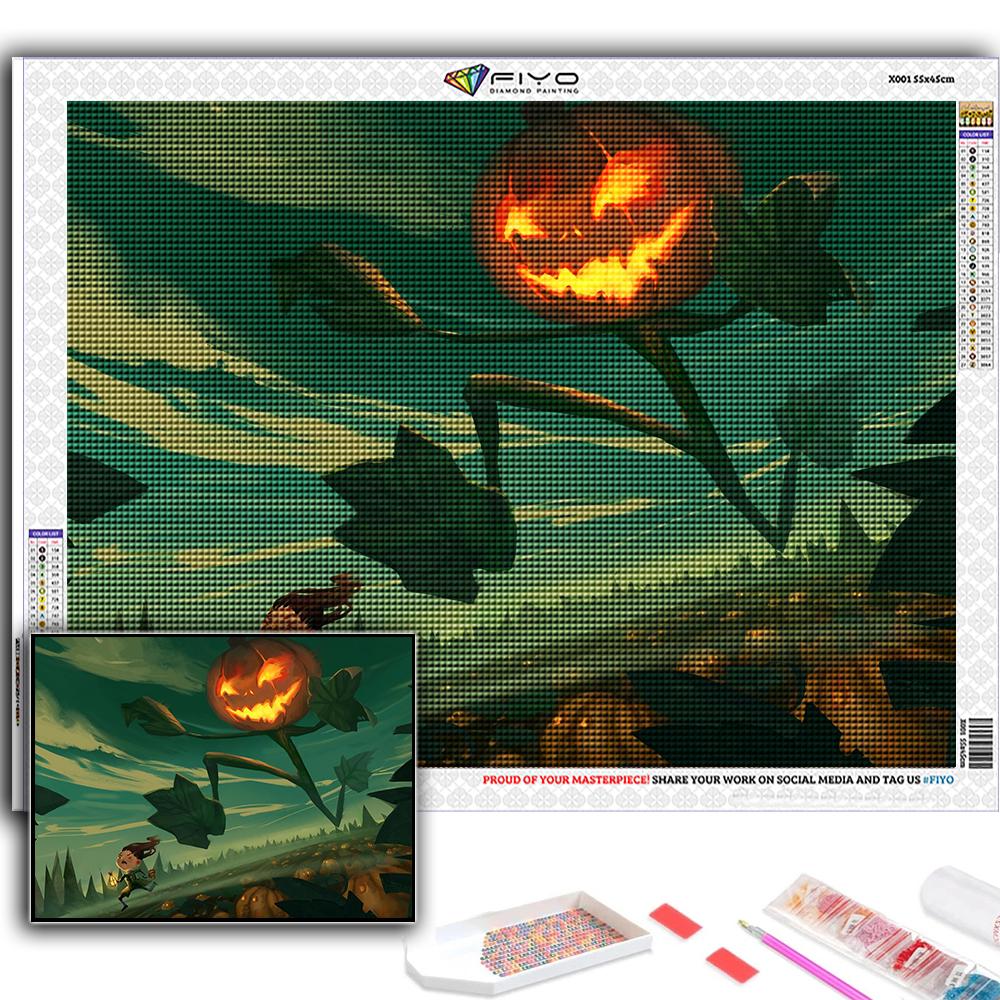Click the X001 55x45cm size label
Image resolution: width=1000 pixels, height=1000 pixels.
coord(920,78)
